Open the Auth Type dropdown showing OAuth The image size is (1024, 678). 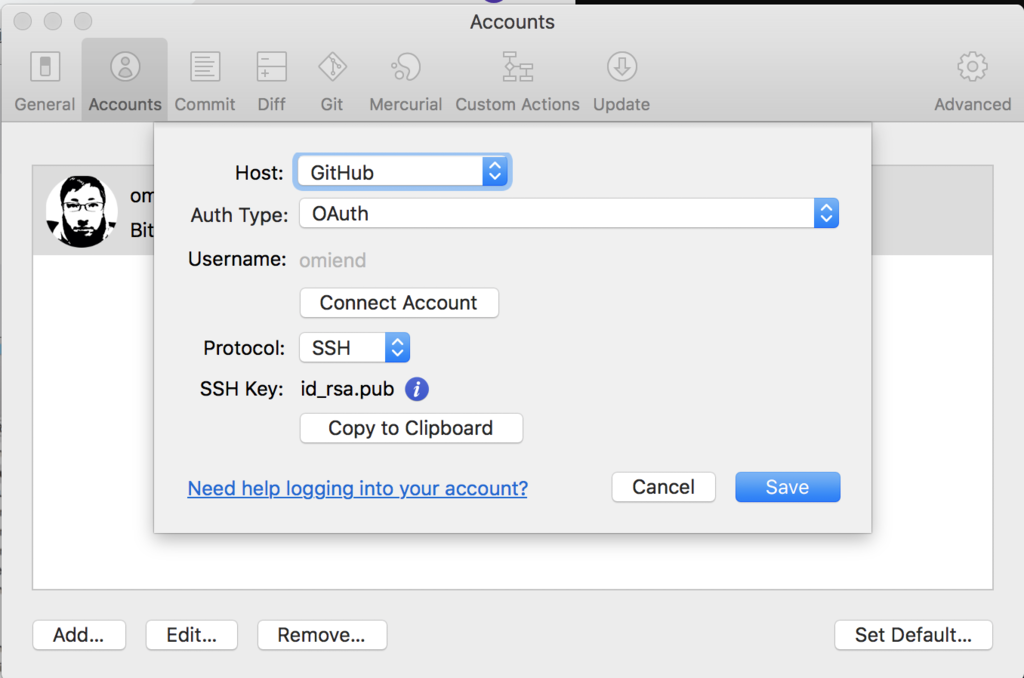(569, 214)
